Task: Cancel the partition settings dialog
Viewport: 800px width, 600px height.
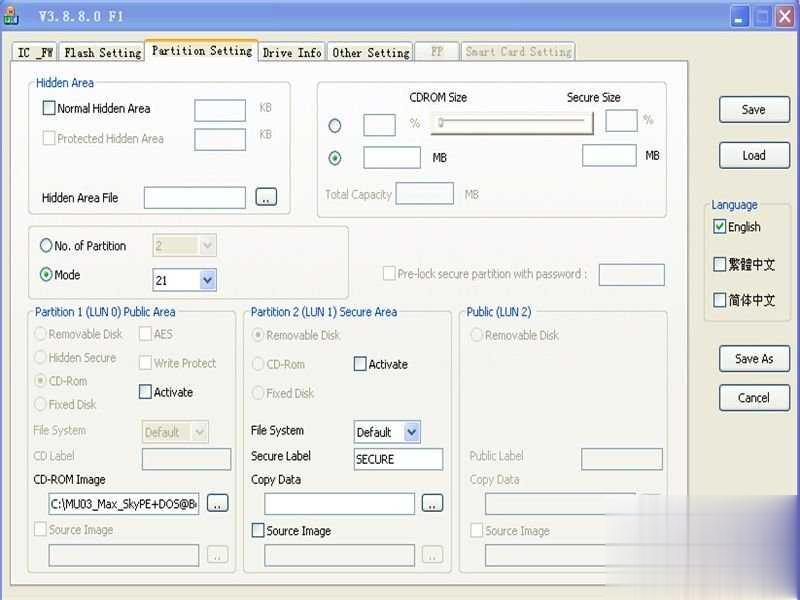Action: [754, 397]
